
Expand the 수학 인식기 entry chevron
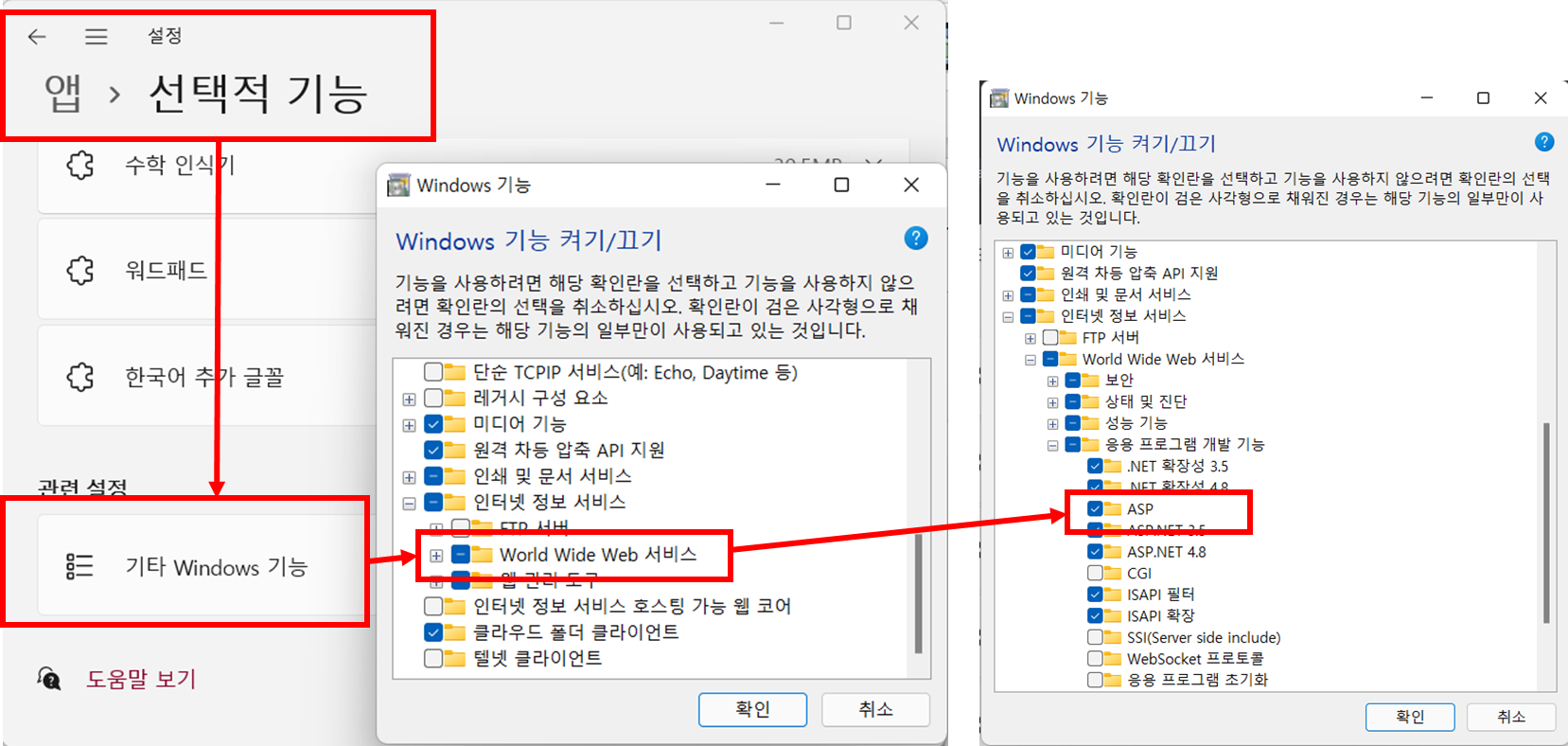pyautogui.click(x=873, y=163)
